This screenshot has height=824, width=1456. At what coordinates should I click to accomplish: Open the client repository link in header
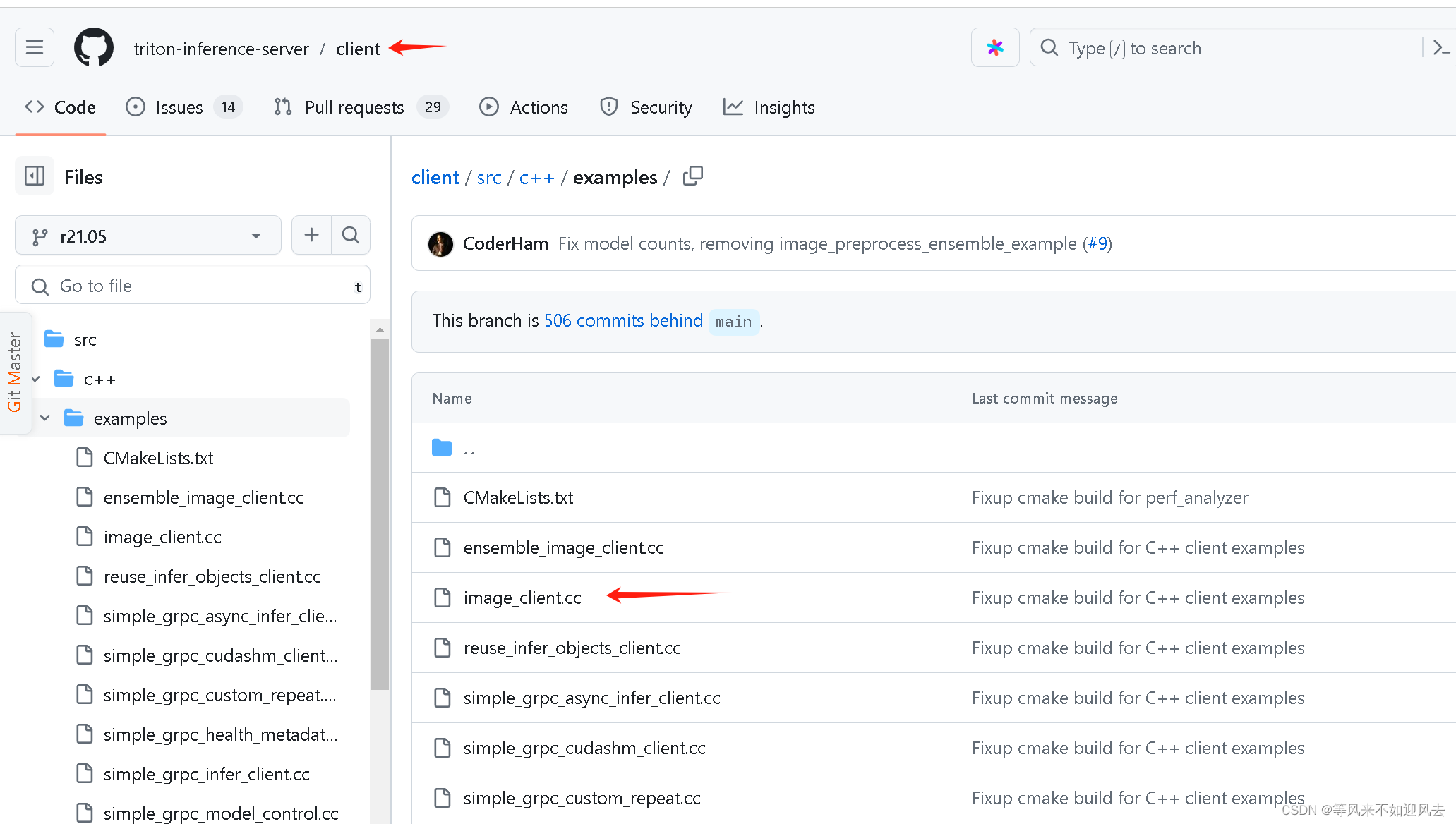359,49
